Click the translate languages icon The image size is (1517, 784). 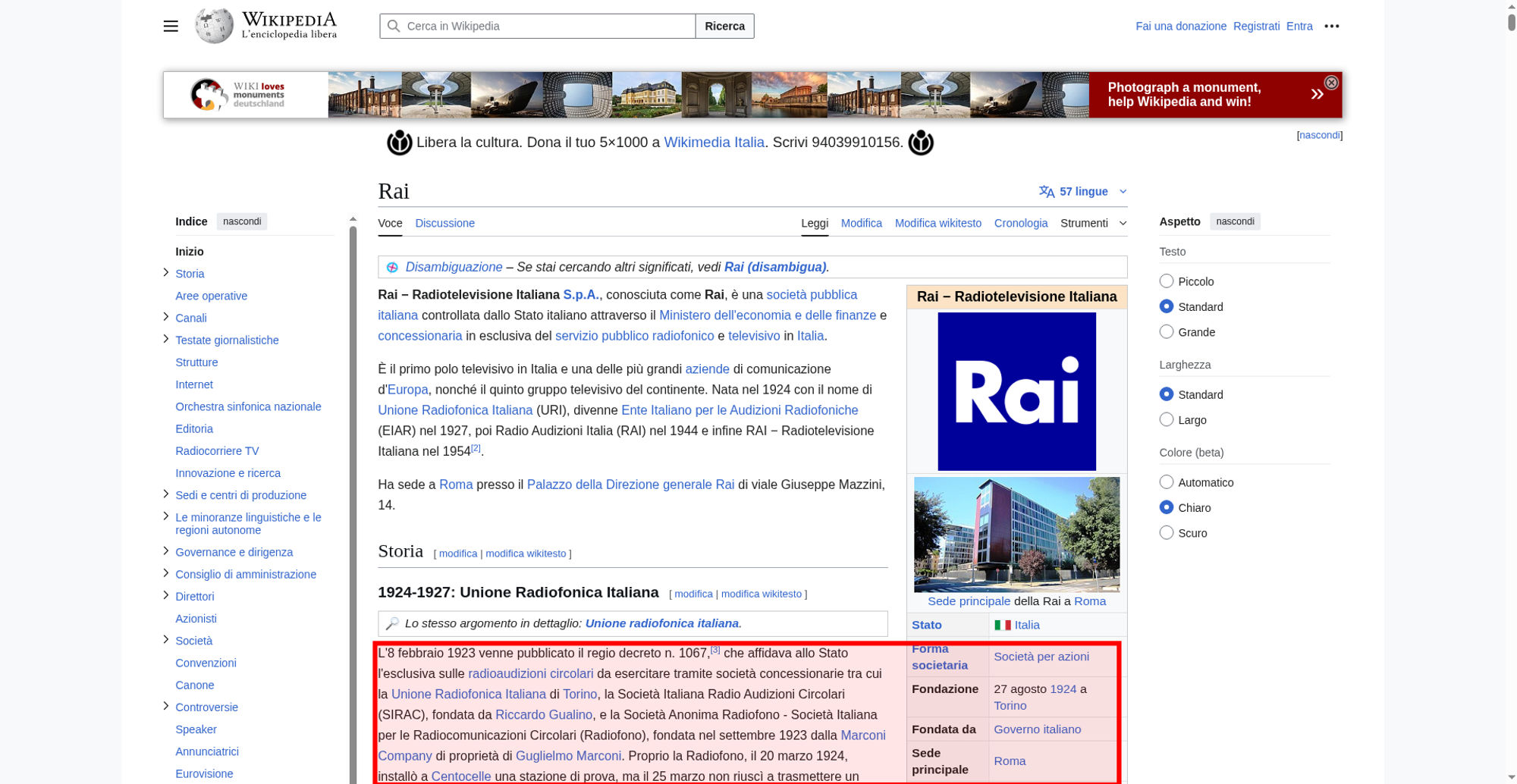pos(1047,192)
